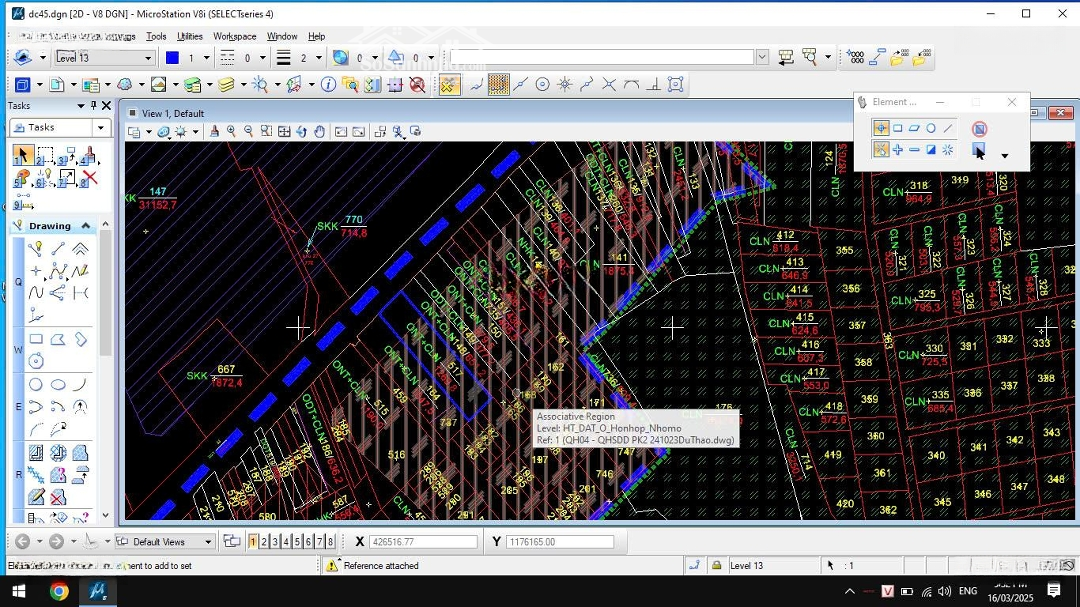
Task: Click the Reference attached status message
Action: (x=380, y=566)
